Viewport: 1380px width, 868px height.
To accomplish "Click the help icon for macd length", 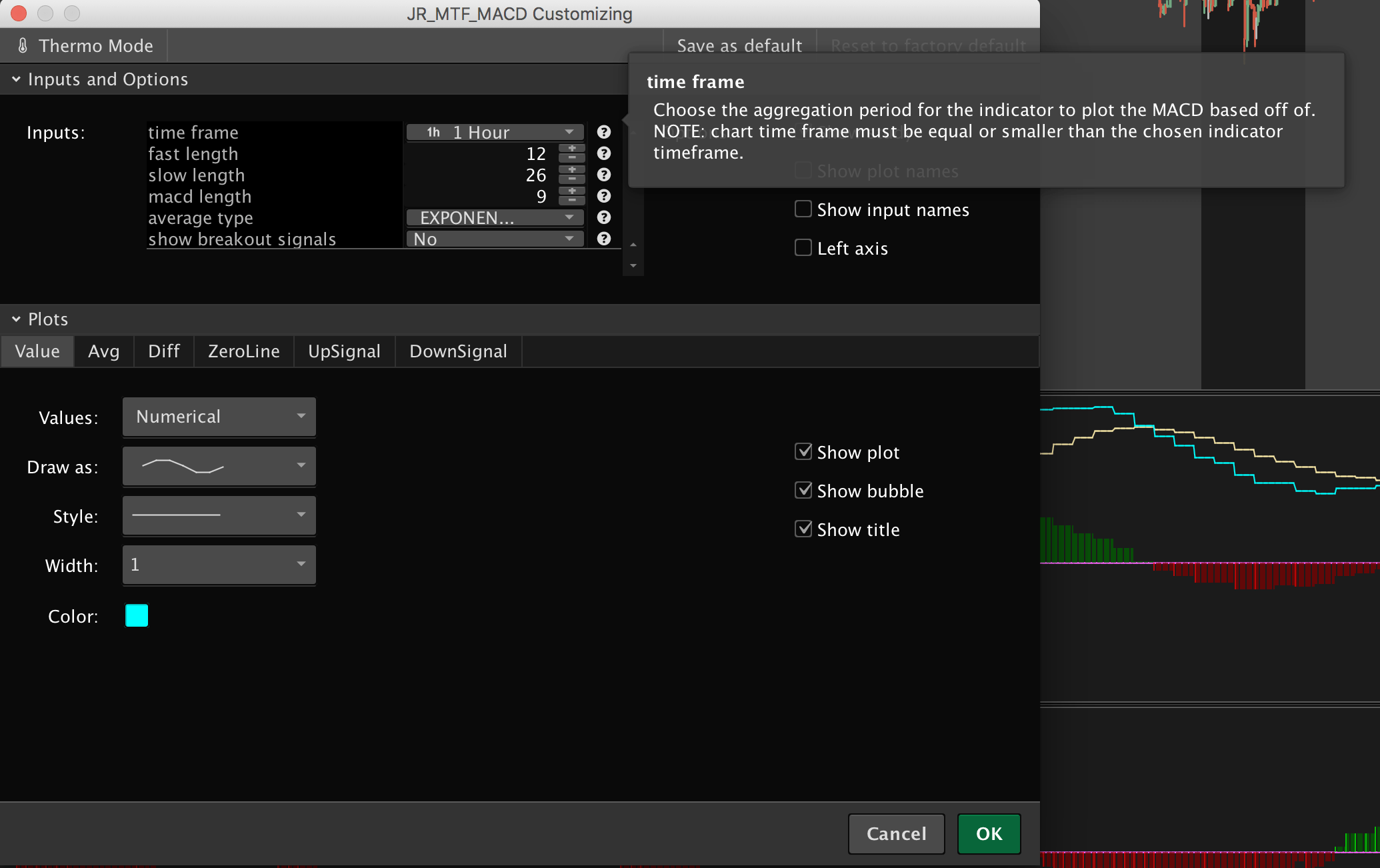I will coord(604,196).
